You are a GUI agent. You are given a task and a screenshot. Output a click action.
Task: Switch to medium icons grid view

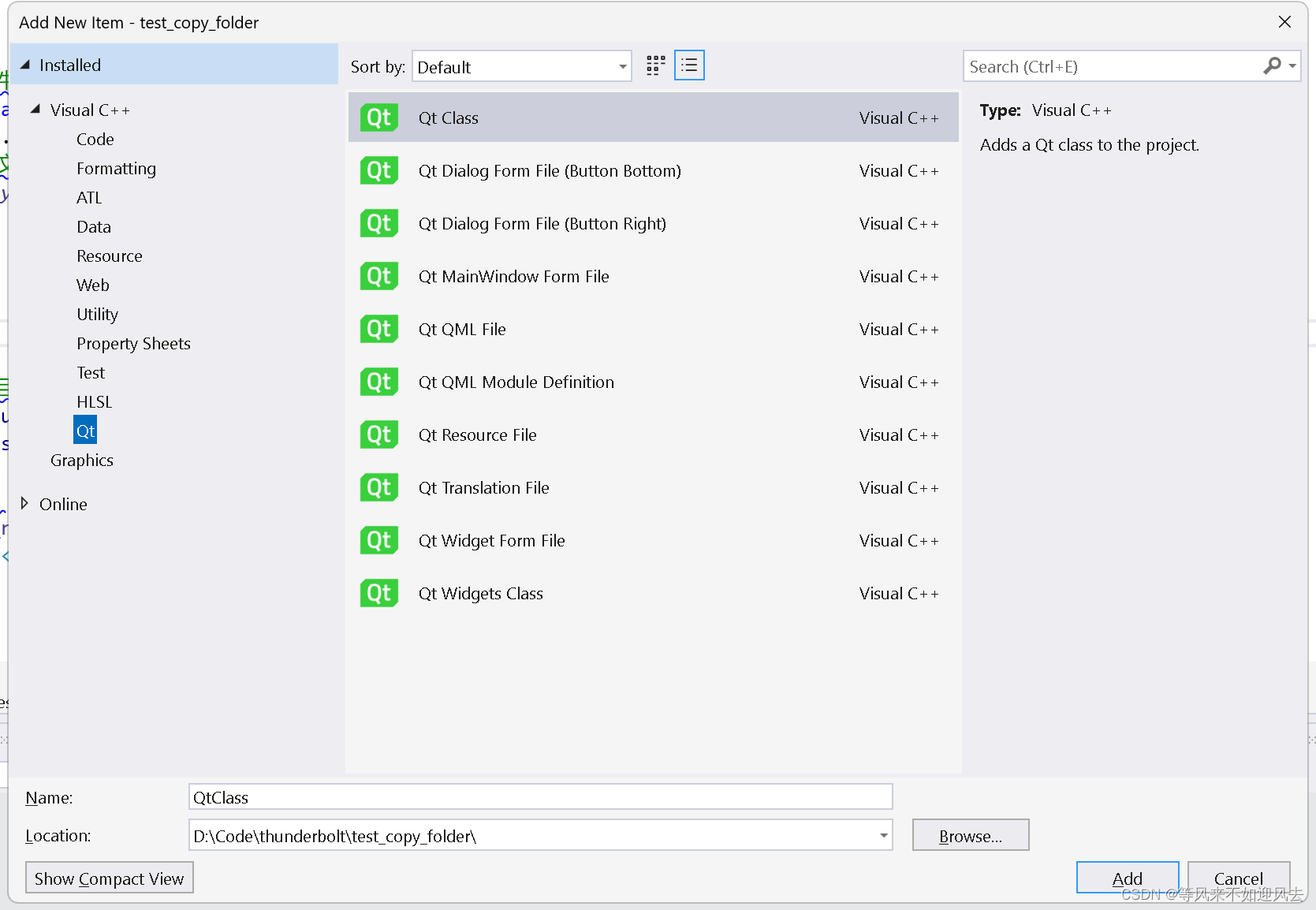655,65
